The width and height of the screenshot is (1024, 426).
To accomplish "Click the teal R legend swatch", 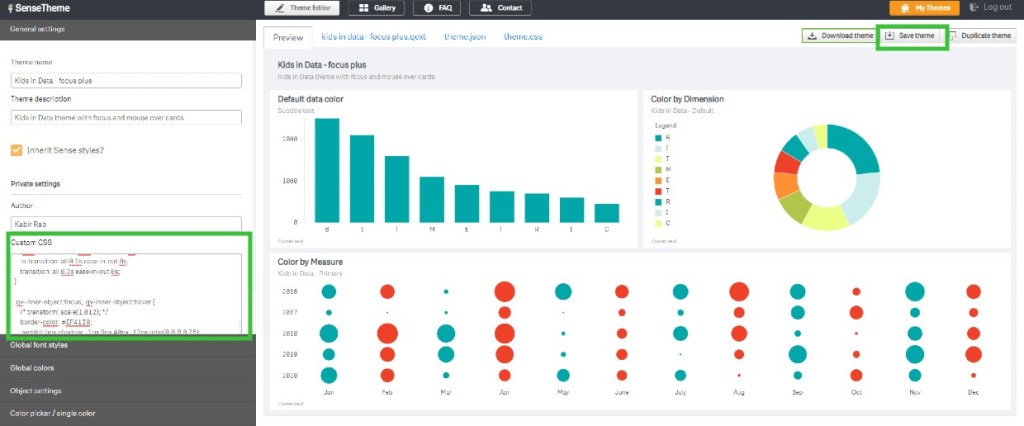I will tap(657, 138).
